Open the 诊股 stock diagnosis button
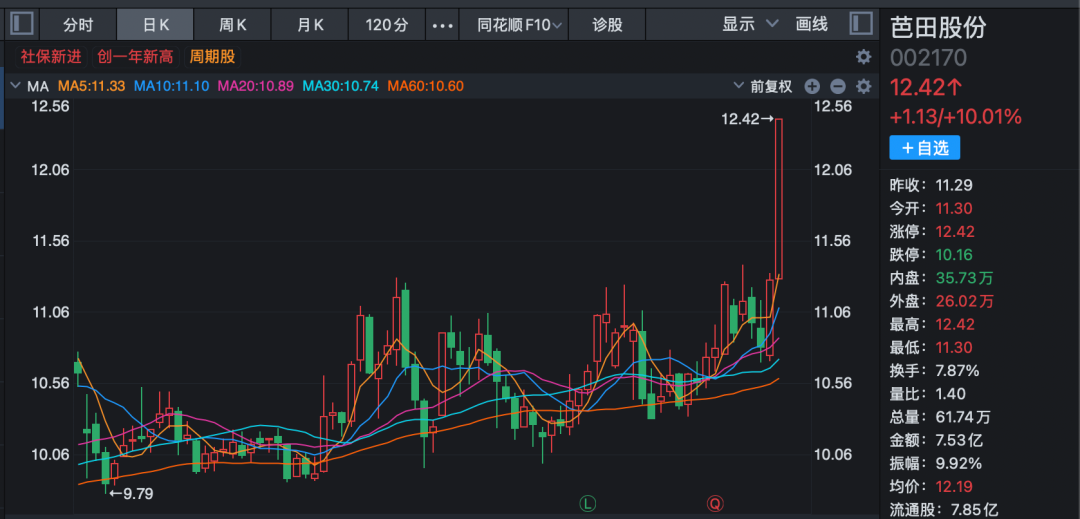 607,25
